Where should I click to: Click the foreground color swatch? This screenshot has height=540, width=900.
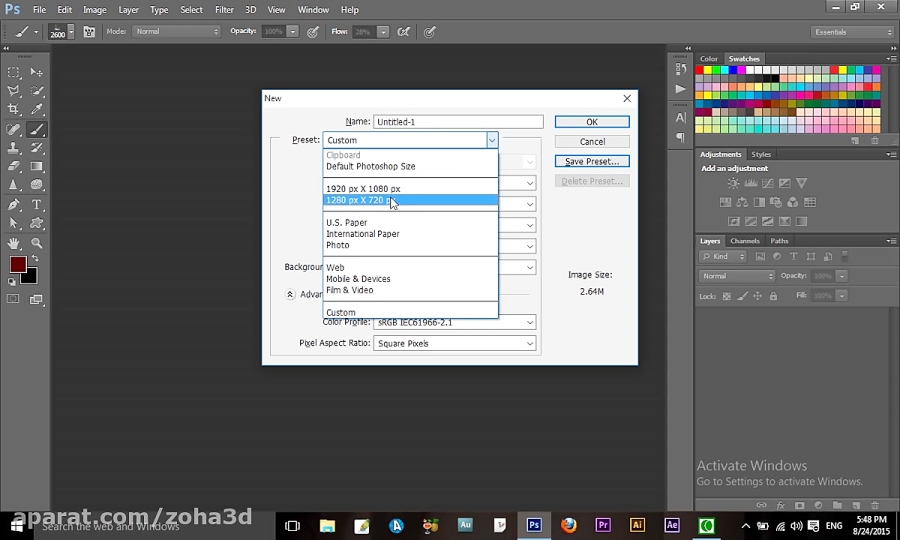(x=17, y=263)
